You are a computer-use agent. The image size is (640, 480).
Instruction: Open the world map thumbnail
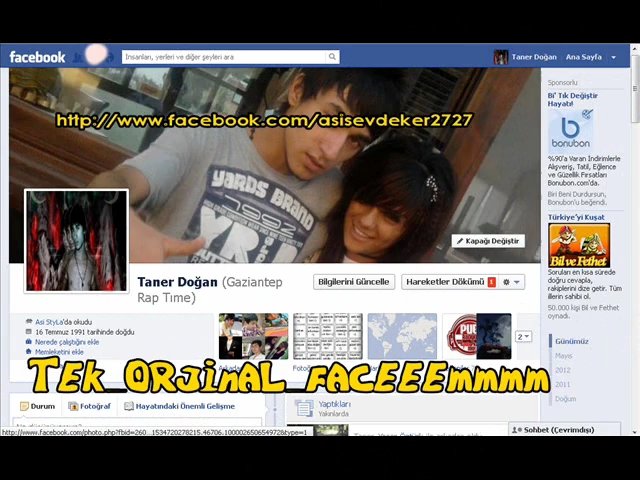(x=402, y=336)
